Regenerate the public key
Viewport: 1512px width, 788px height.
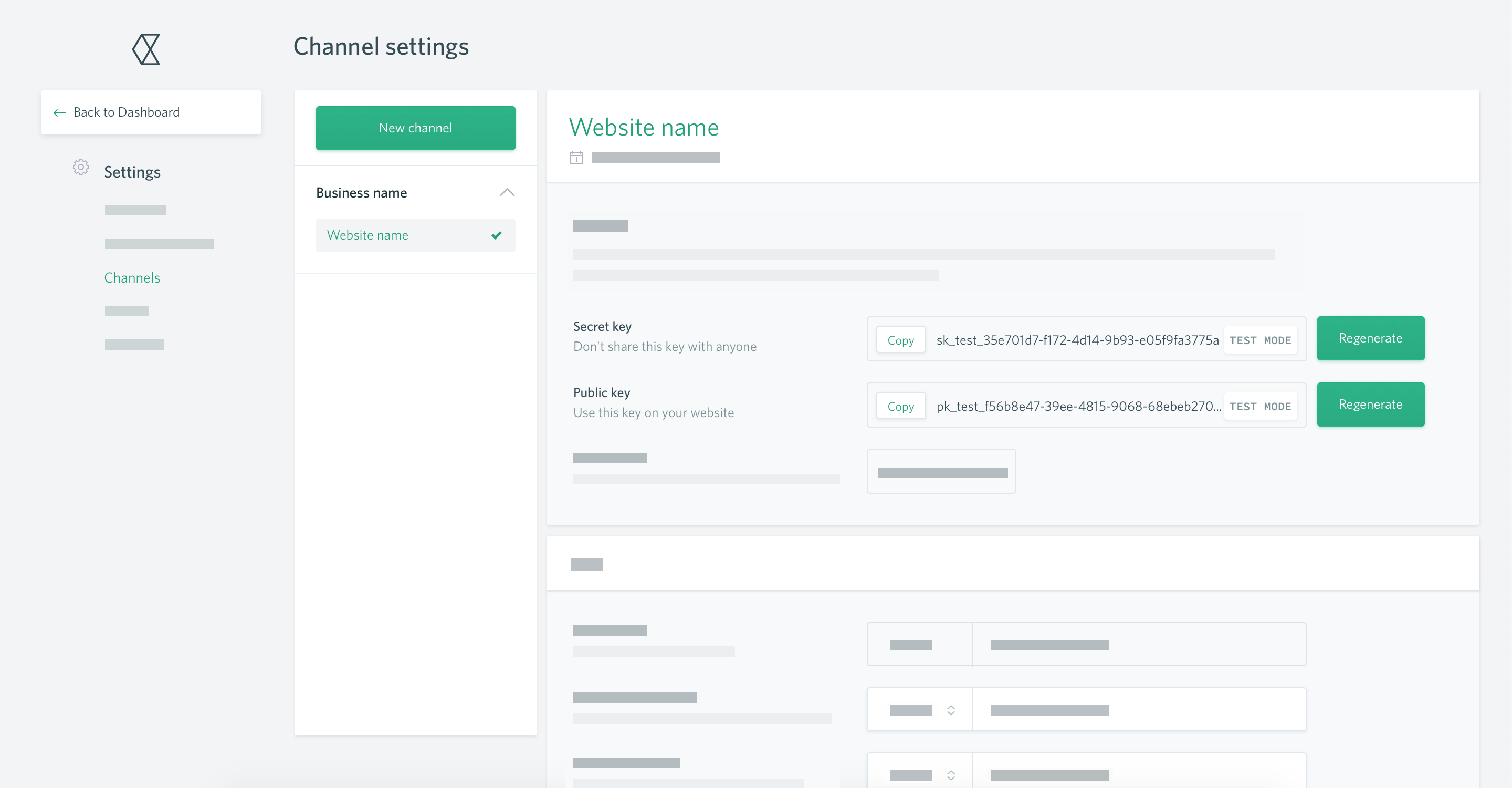[1371, 405]
